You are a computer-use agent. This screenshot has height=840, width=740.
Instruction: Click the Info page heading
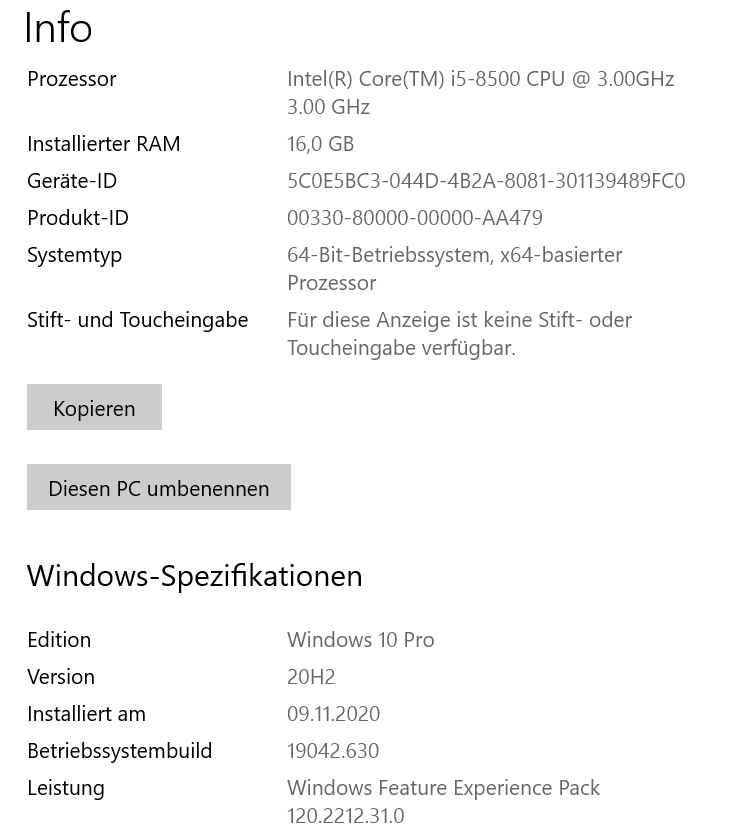click(58, 28)
